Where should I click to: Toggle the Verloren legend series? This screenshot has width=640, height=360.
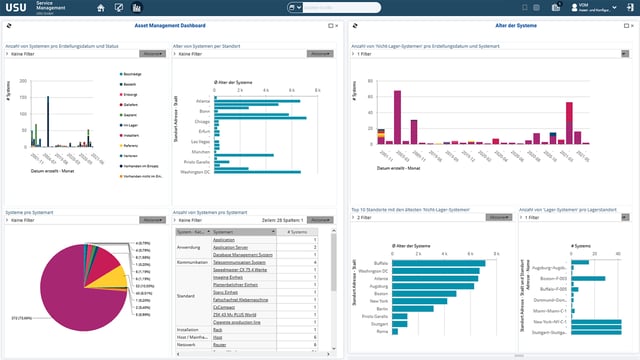[129, 156]
